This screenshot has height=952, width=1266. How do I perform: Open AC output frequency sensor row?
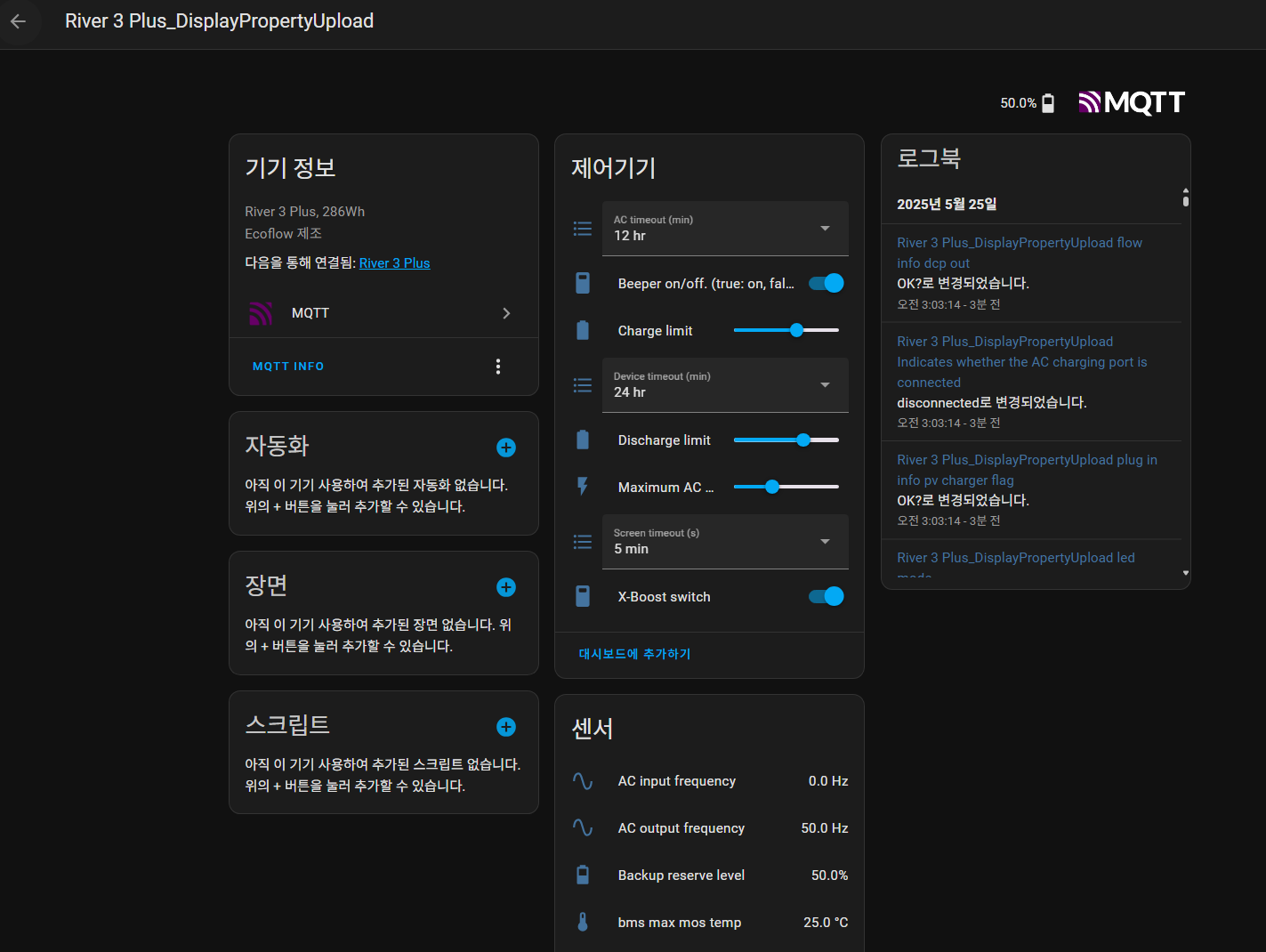pos(709,828)
